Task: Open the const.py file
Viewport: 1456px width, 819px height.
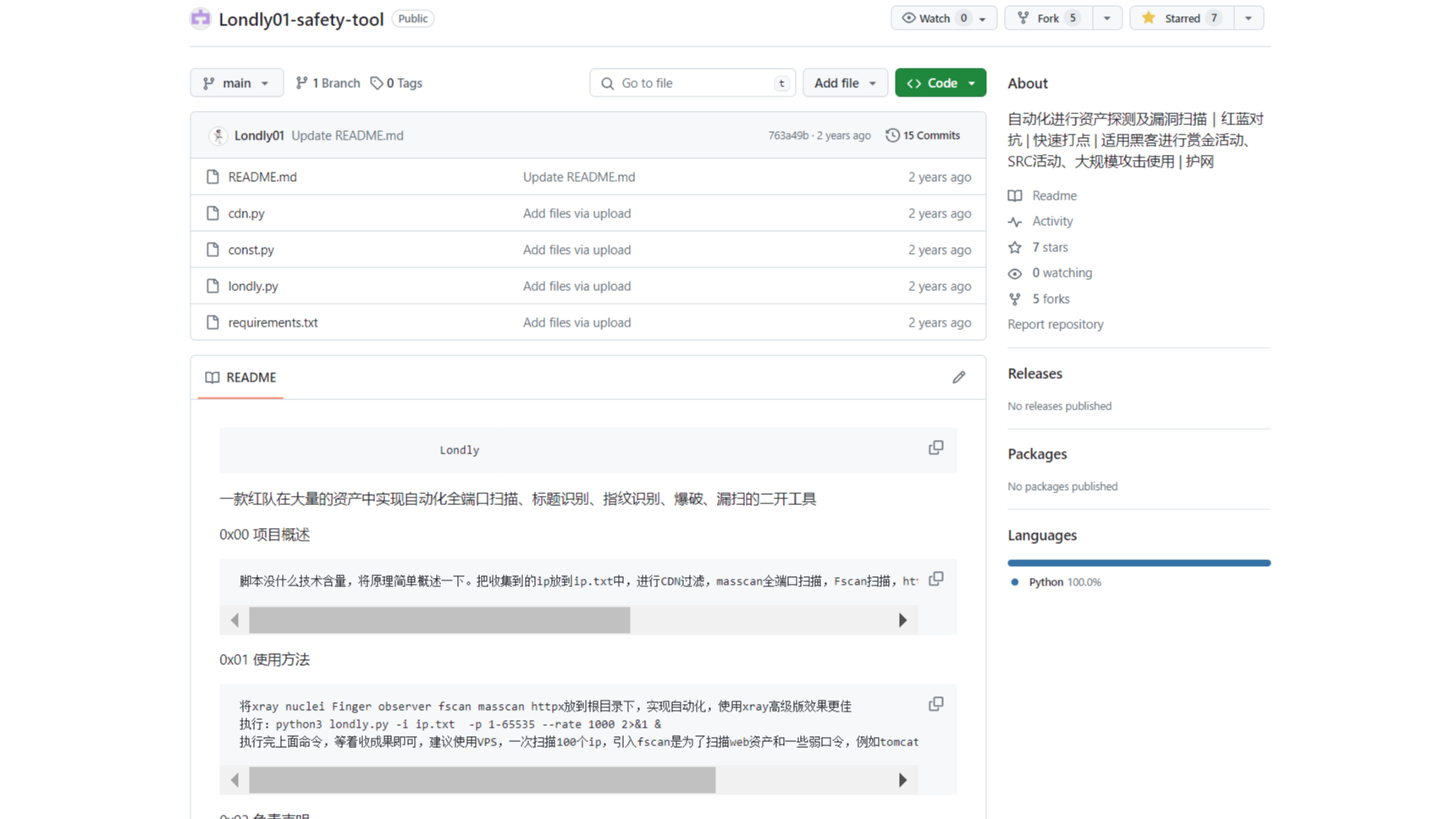Action: [251, 250]
